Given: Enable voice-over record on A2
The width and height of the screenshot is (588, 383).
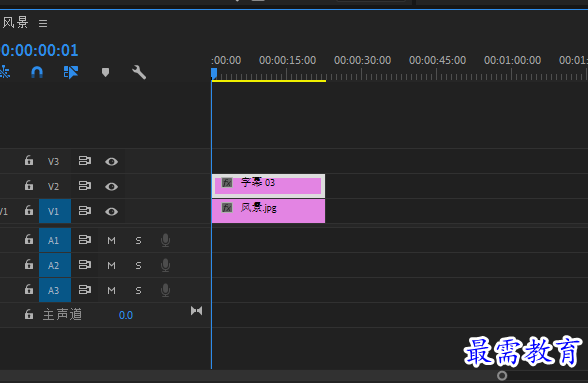Looking at the screenshot, I should pos(165,265).
